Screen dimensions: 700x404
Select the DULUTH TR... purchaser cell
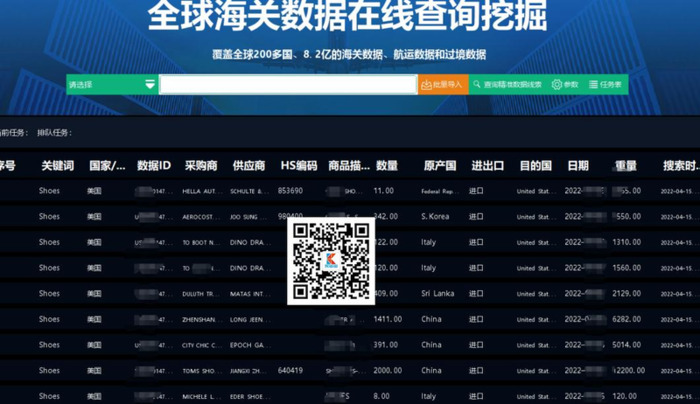[x=201, y=294]
